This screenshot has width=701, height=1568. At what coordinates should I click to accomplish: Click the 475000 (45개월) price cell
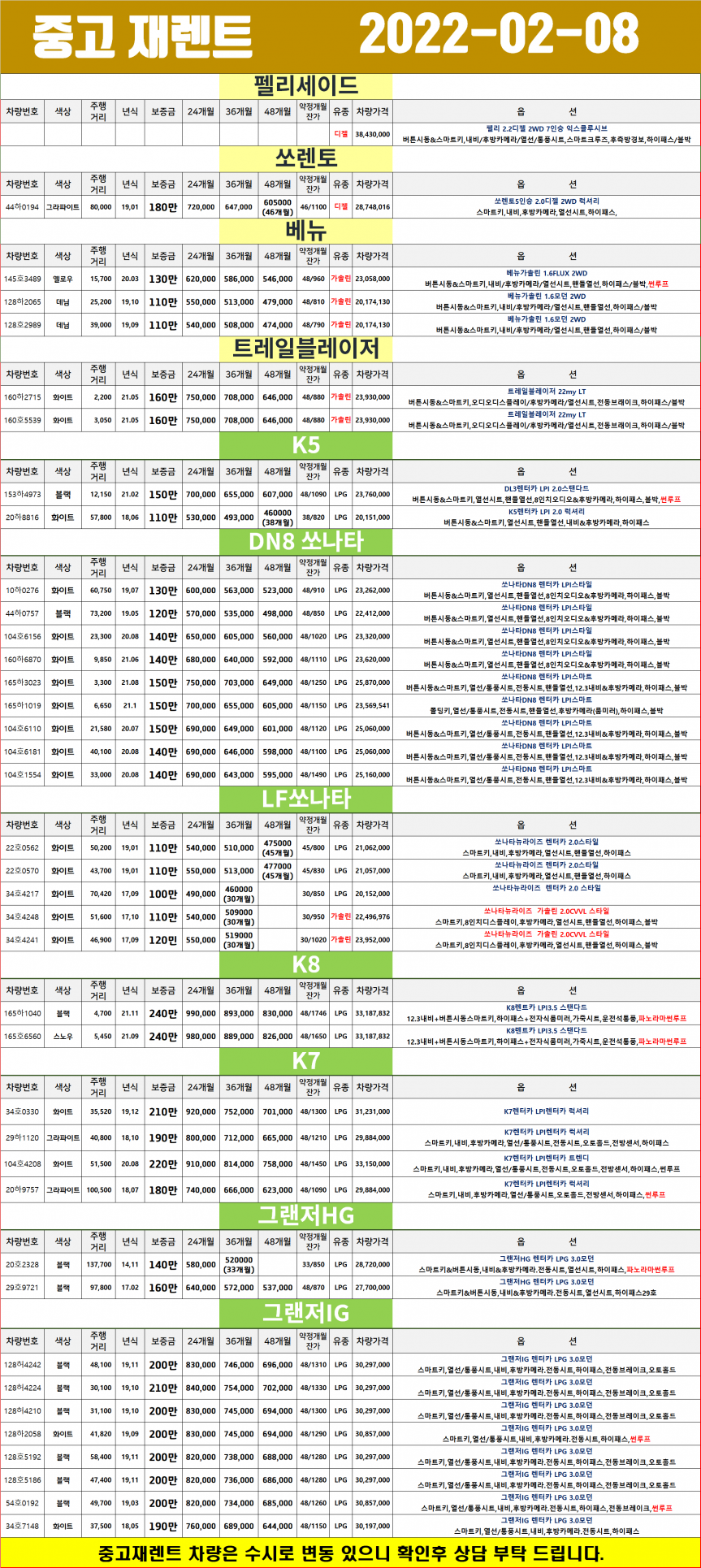[277, 847]
